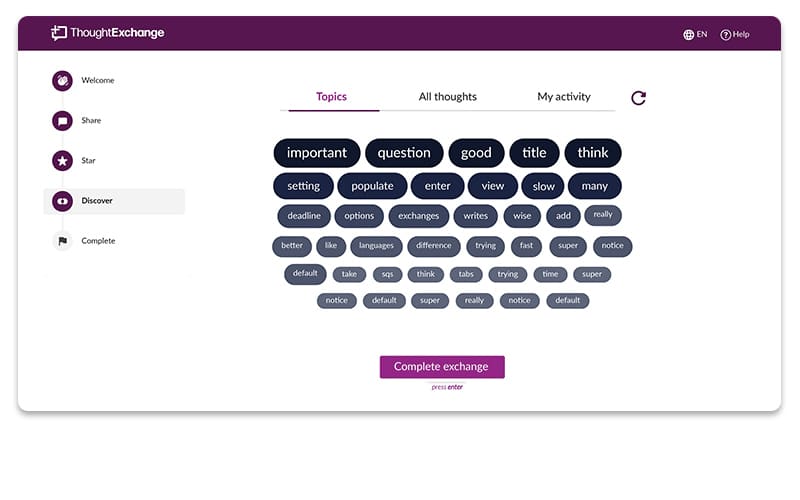Screen dimensions: 800x500
Task: Click the Welcome step icon
Action: (x=62, y=81)
